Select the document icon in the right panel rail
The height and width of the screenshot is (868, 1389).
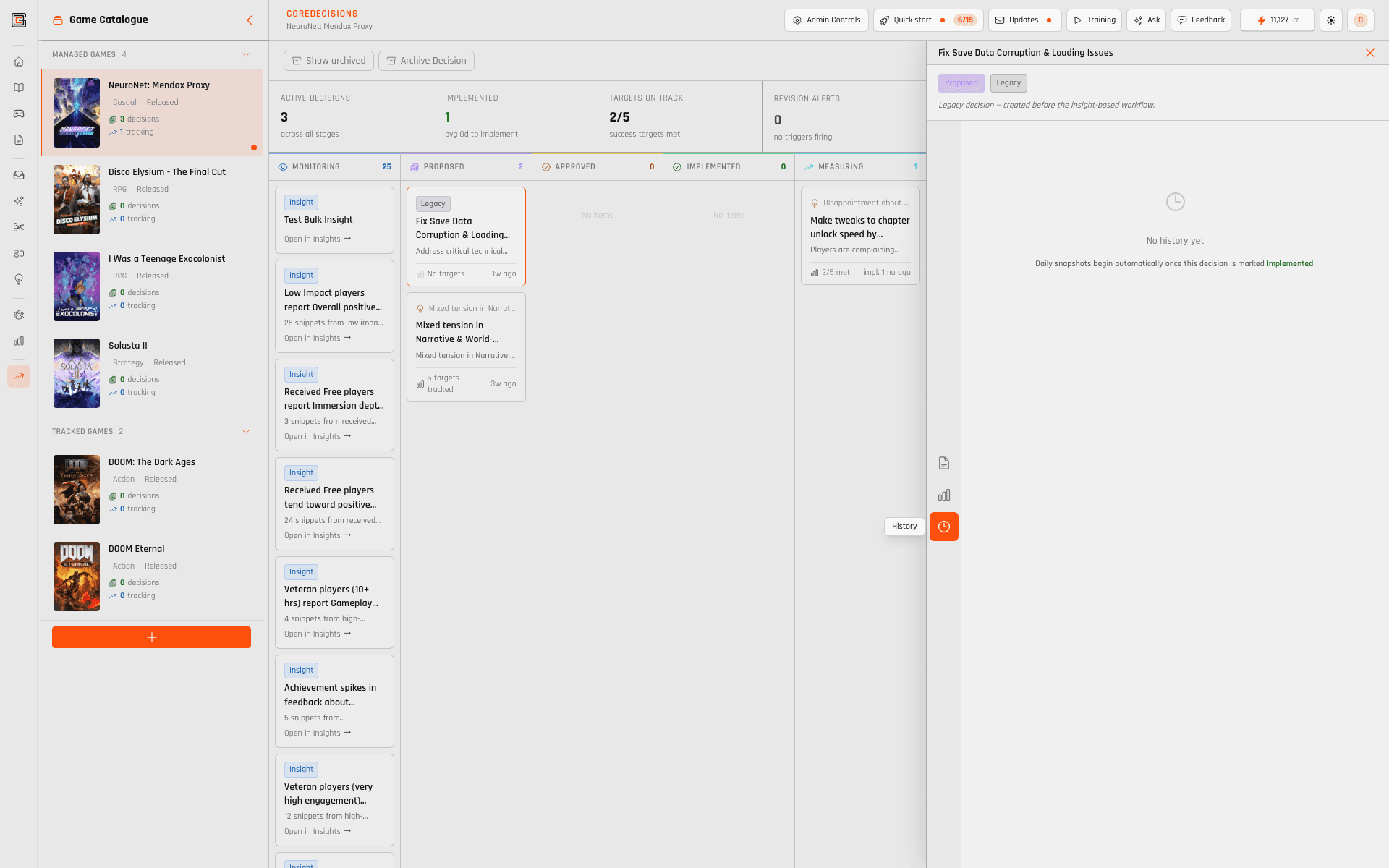tap(944, 463)
